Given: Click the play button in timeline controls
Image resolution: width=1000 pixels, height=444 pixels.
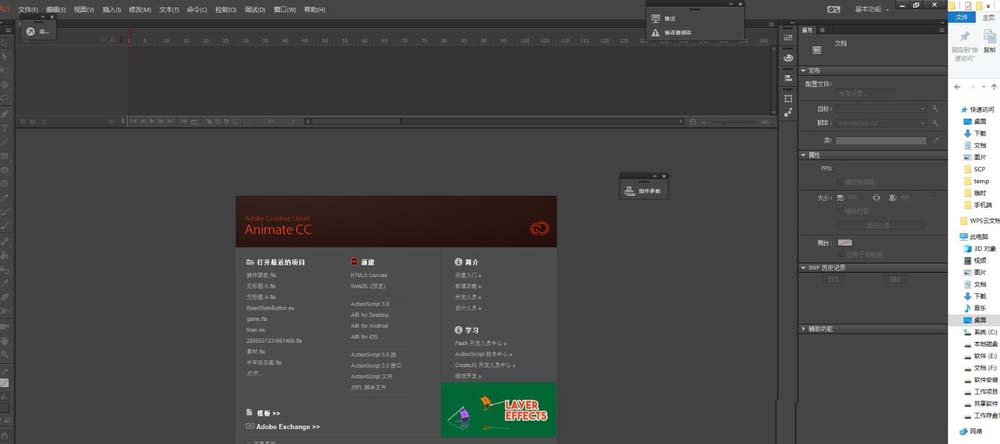Looking at the screenshot, I should pyautogui.click(x=152, y=121).
